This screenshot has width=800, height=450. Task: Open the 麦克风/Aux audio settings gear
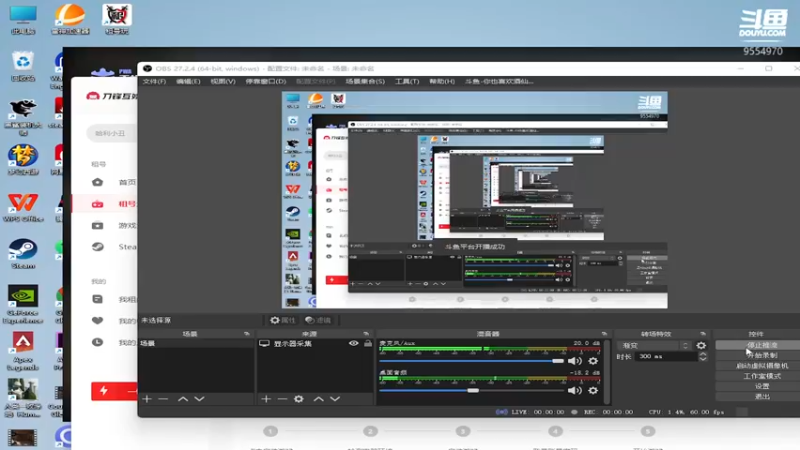(593, 361)
